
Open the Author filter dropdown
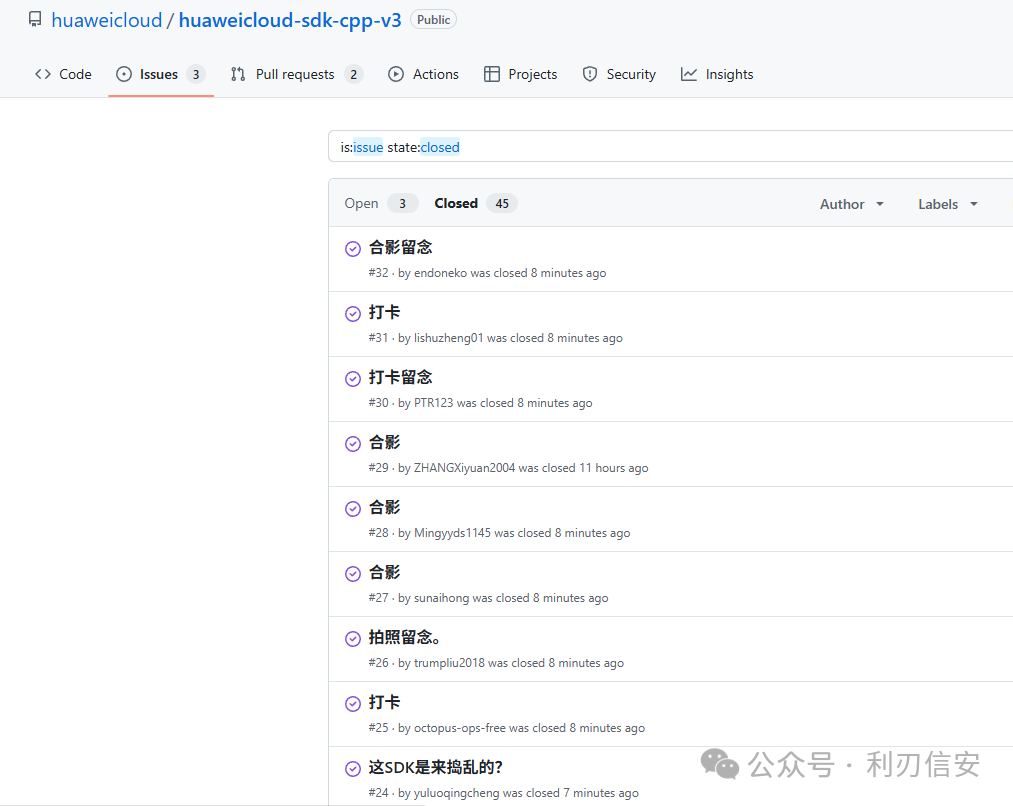(851, 204)
